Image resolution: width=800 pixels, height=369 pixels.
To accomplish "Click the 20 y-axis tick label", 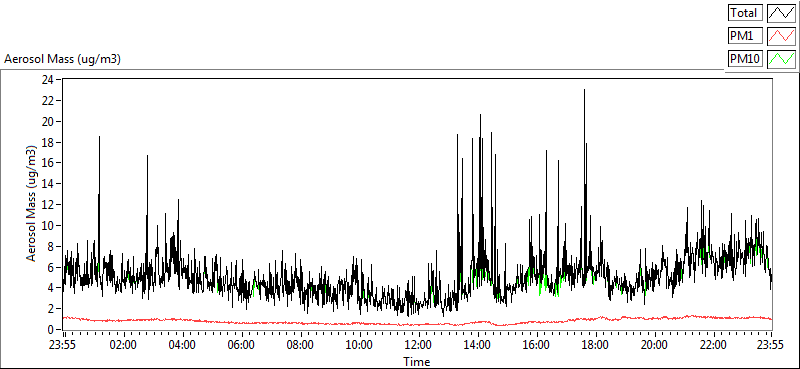I will coord(48,121).
